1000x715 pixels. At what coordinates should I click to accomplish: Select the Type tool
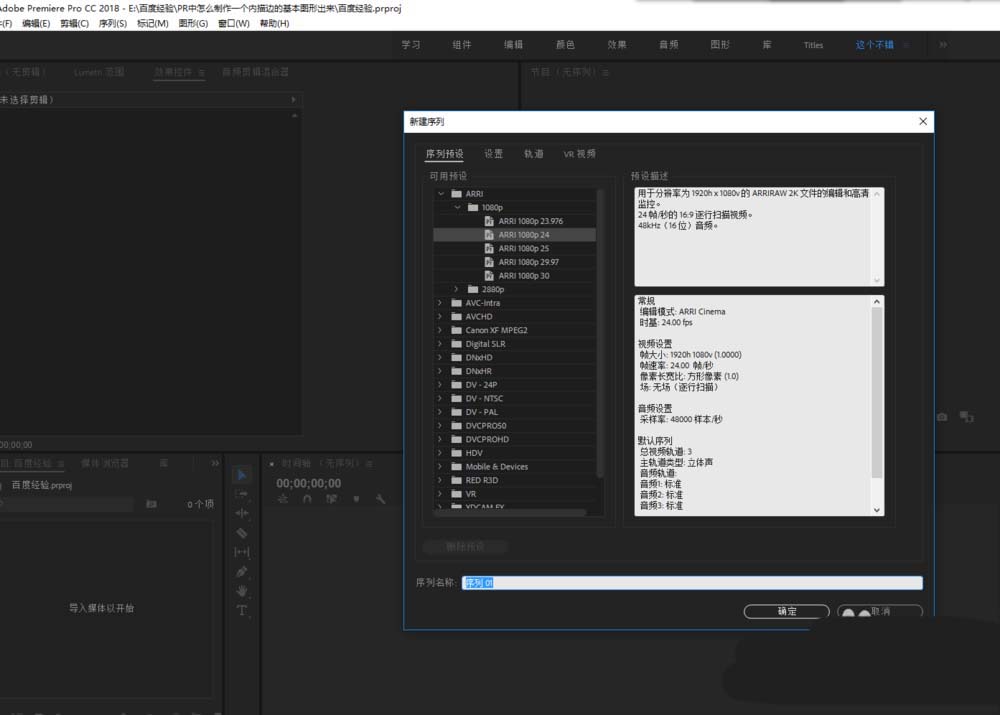coord(242,610)
